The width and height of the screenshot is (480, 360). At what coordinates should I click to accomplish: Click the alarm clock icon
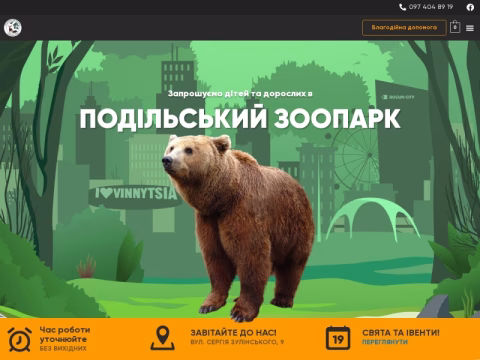pos(20,339)
